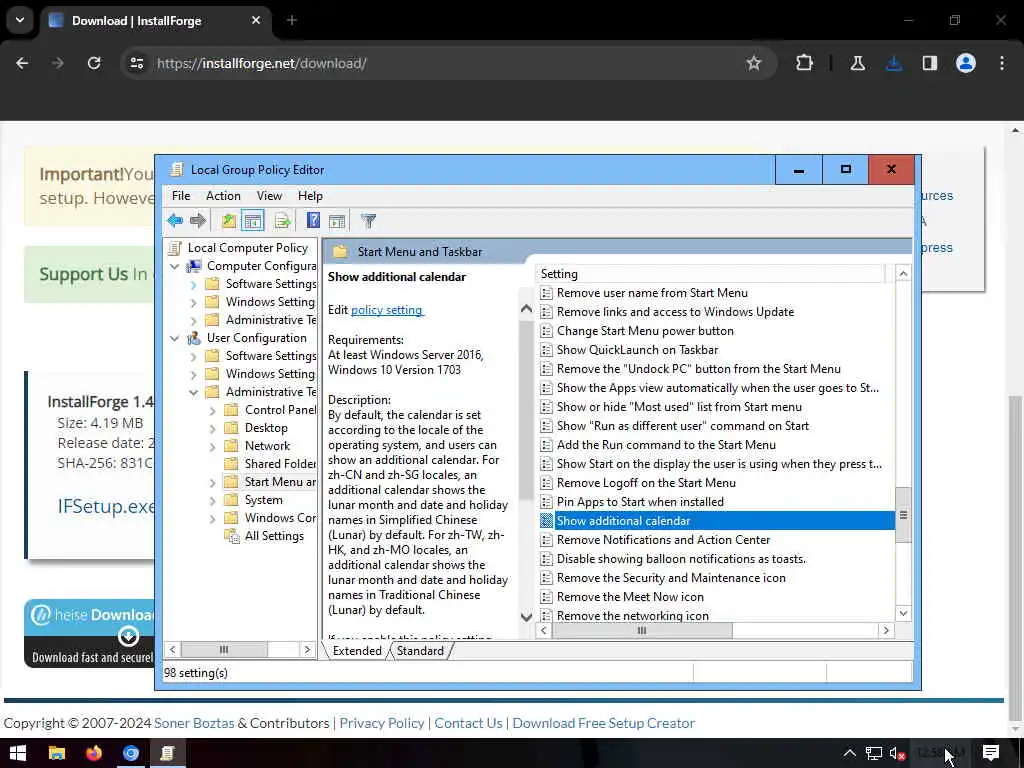Open the Help menu
This screenshot has height=768, width=1024.
(310, 196)
